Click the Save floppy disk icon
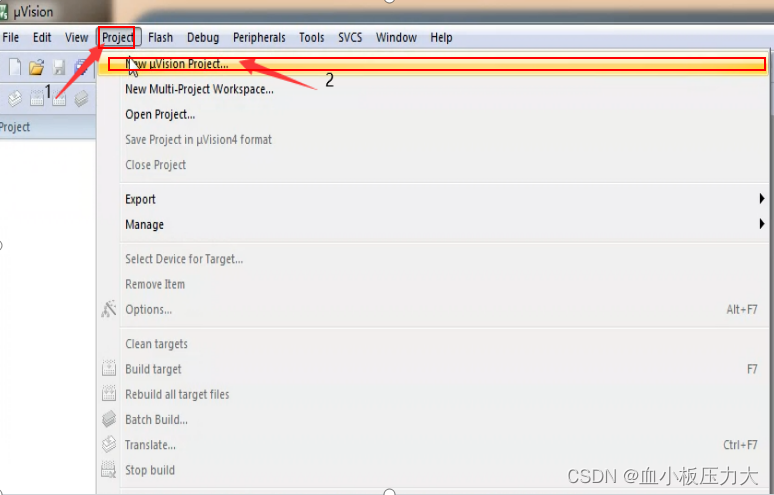 [x=59, y=67]
